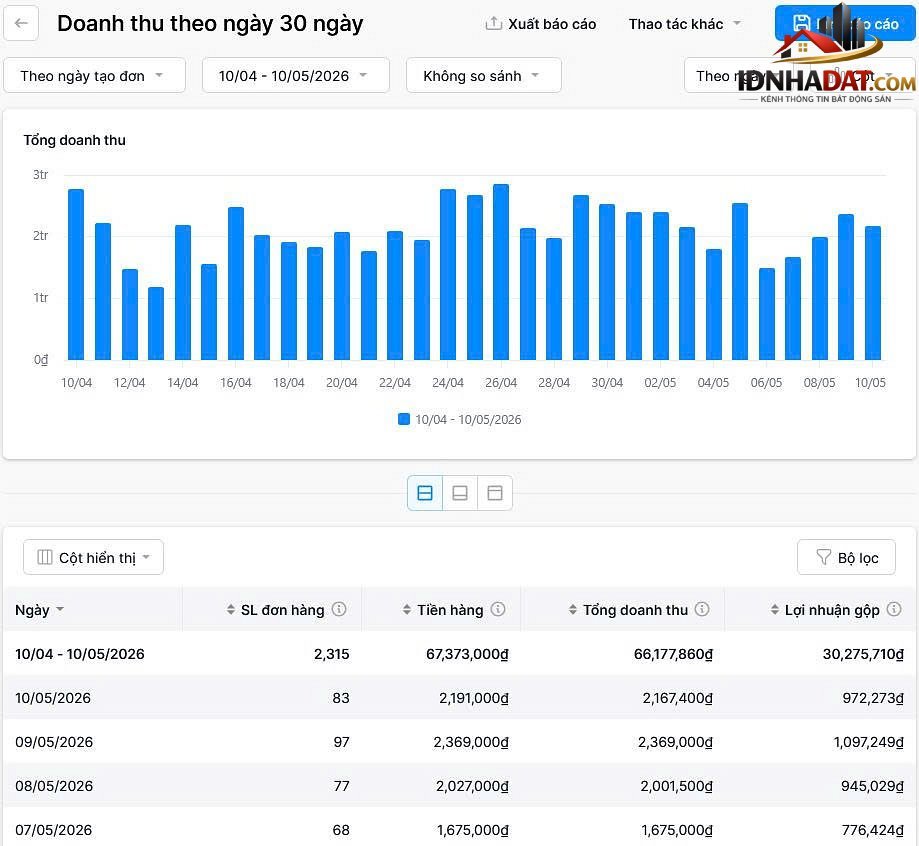Click info icon beside Lợi nhuận gộp
This screenshot has width=919, height=846.
(894, 609)
